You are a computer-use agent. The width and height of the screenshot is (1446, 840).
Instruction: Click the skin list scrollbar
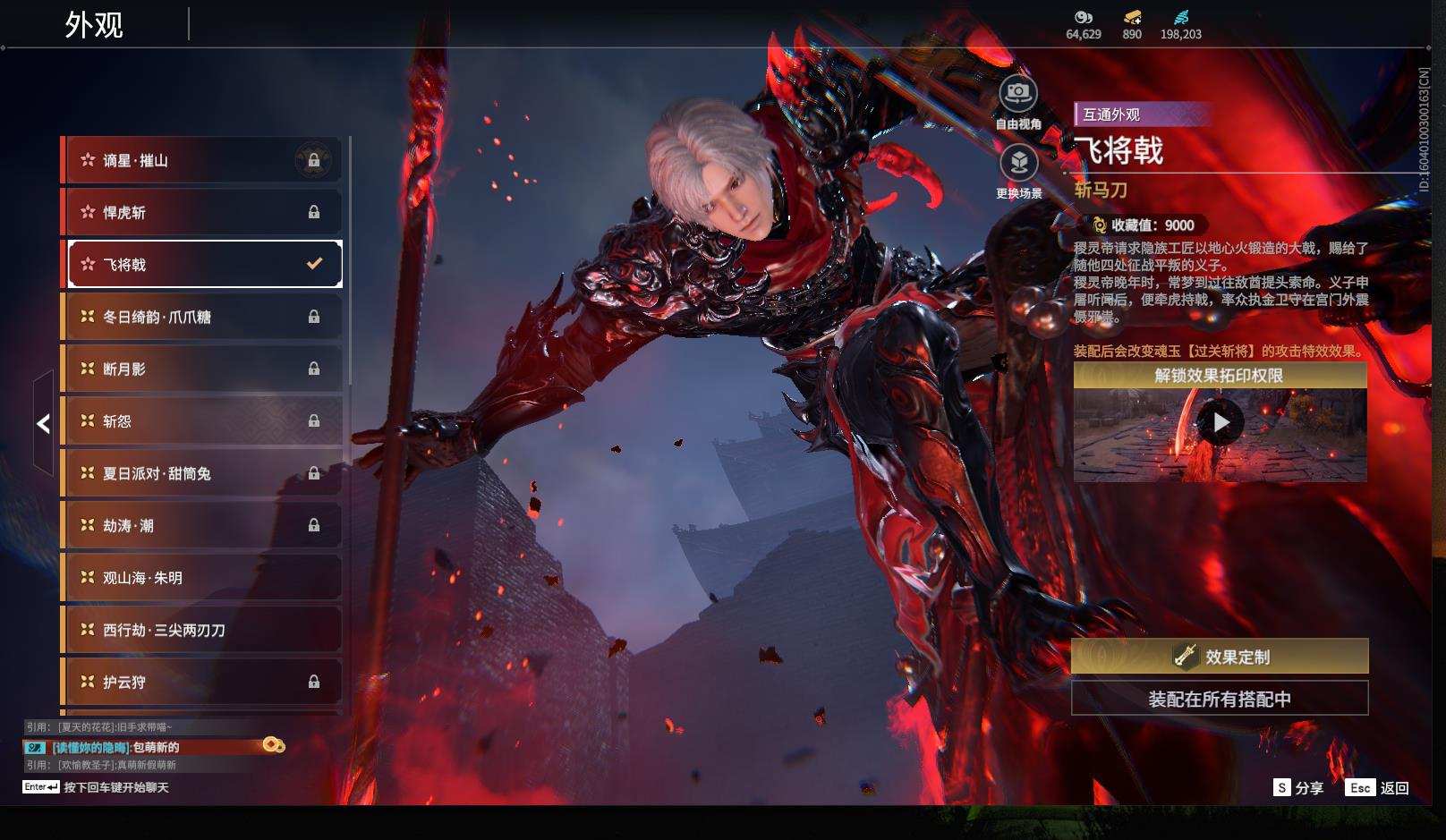[349, 259]
